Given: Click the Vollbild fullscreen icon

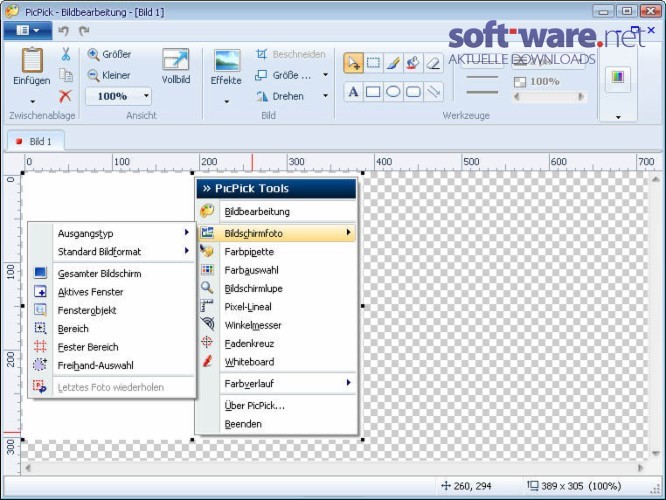Looking at the screenshot, I should [x=176, y=60].
